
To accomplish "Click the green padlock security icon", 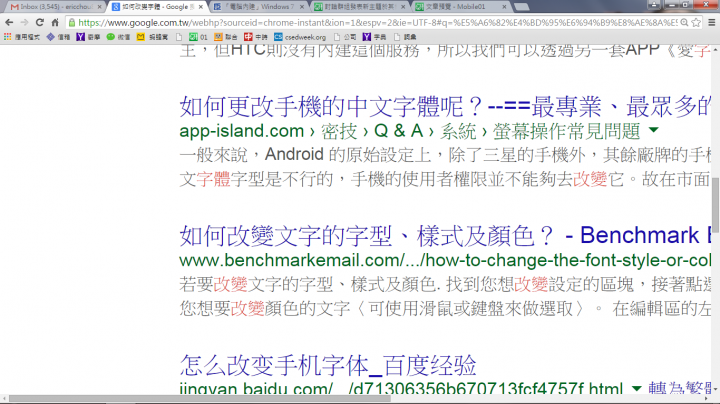I will pyautogui.click(x=72, y=22).
